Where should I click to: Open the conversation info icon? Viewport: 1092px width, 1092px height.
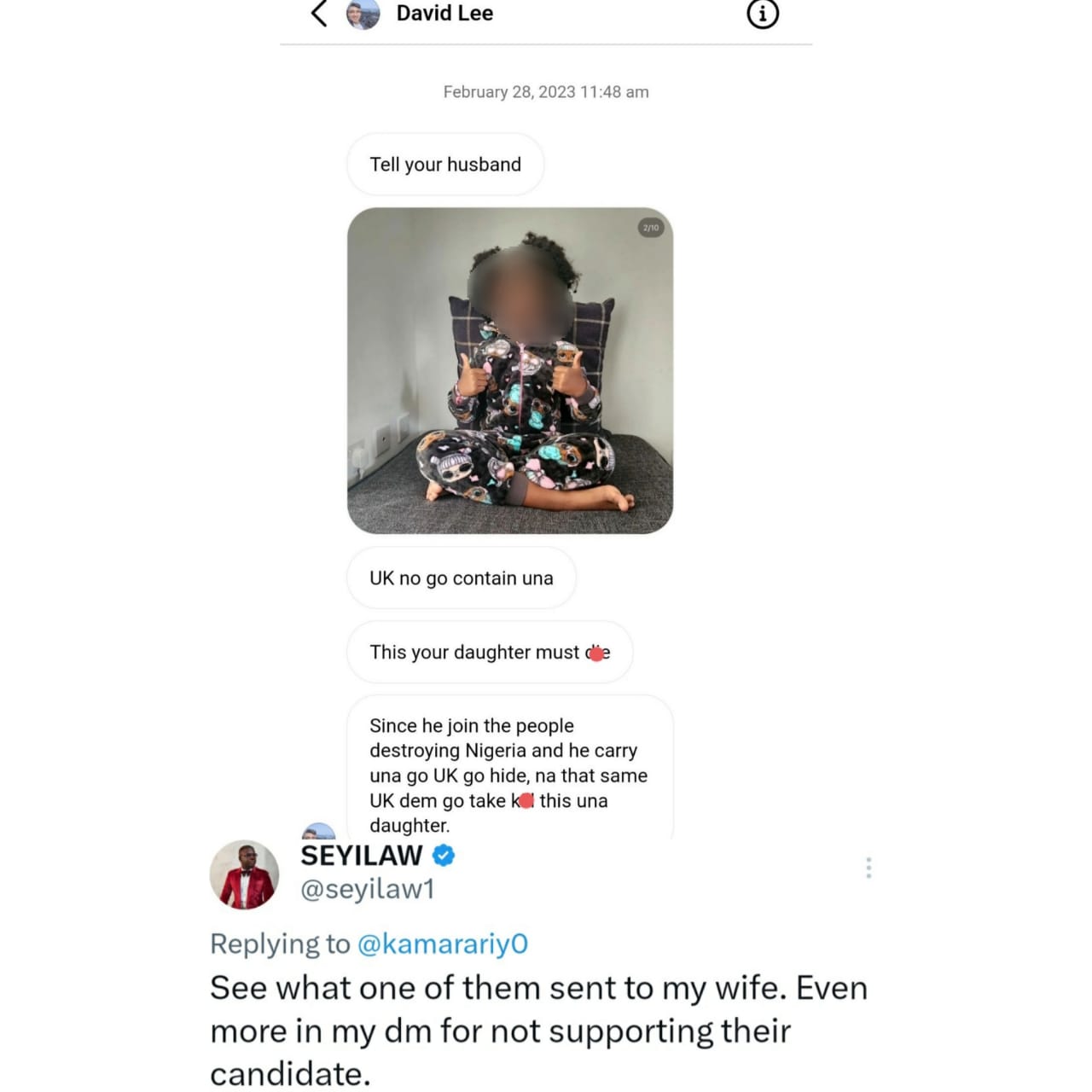pyautogui.click(x=762, y=14)
